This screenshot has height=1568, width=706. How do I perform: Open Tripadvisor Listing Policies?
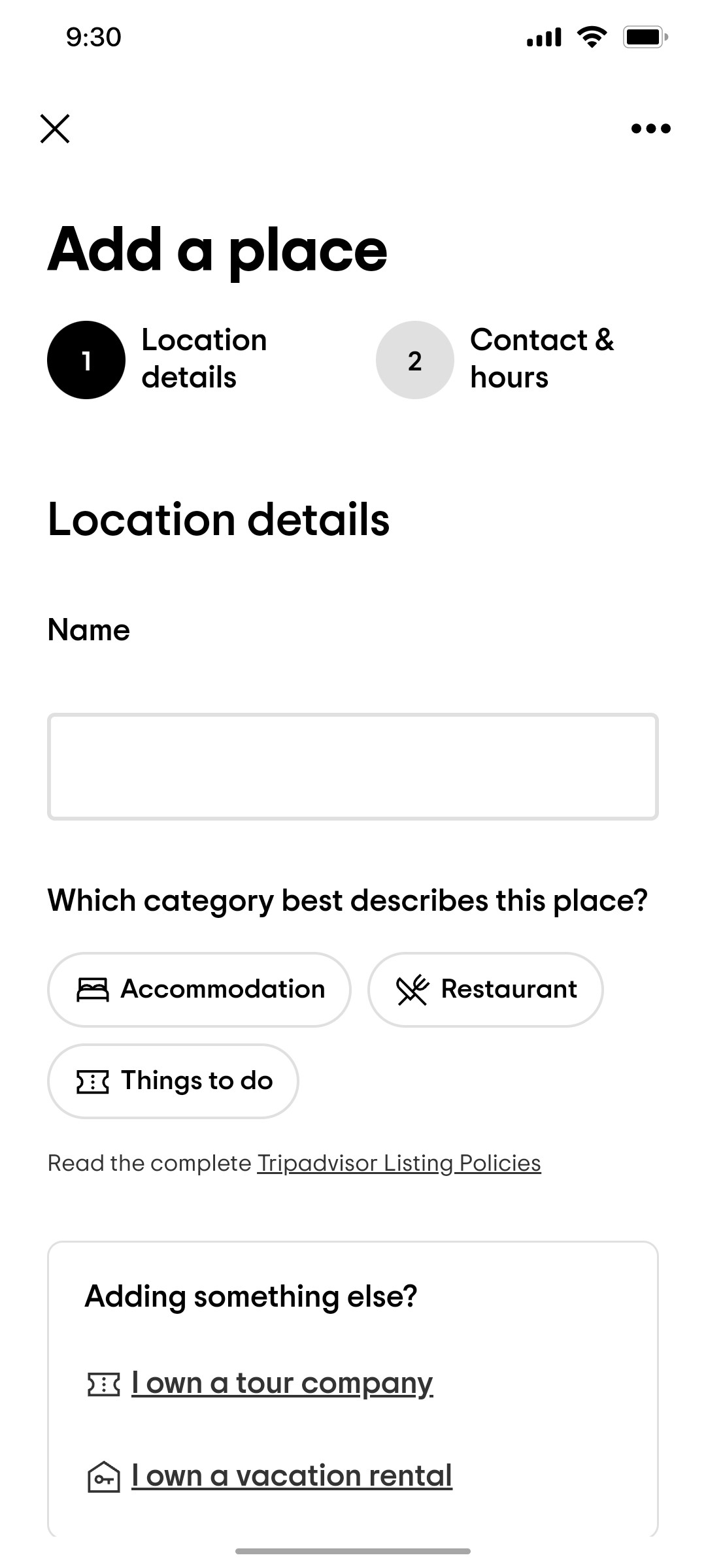[399, 1162]
